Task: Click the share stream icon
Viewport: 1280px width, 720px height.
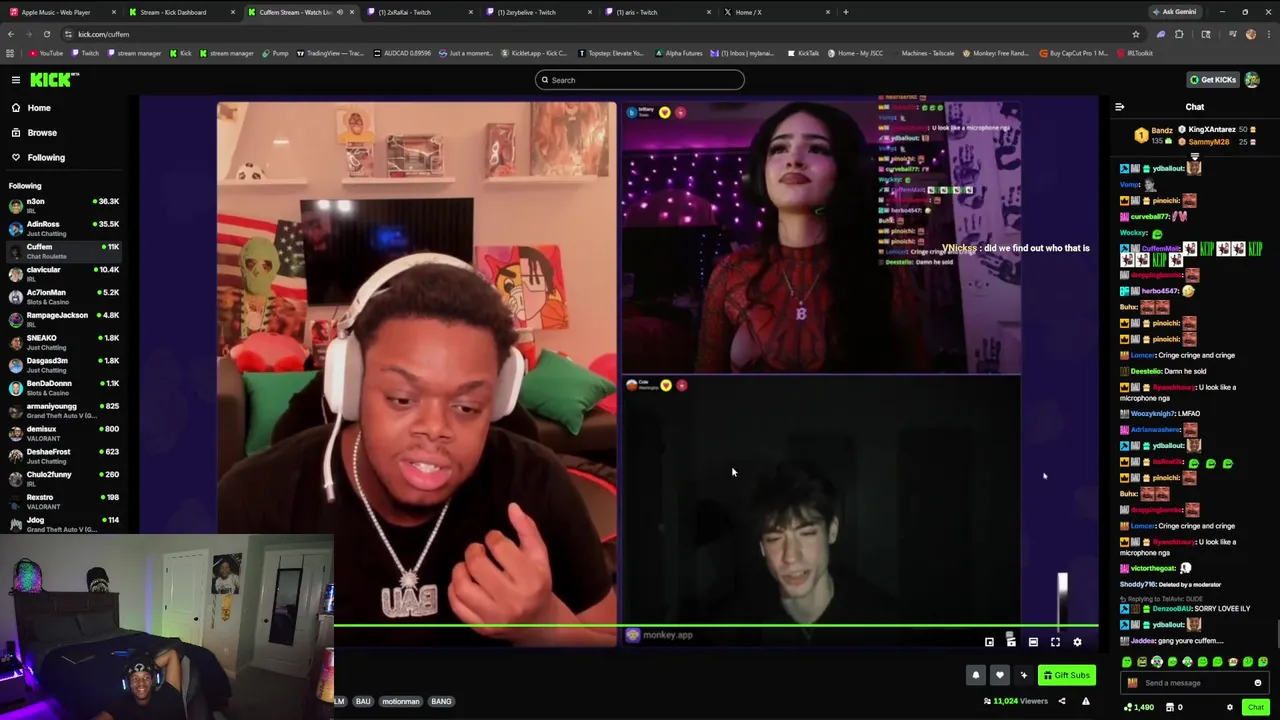Action: pos(1062,702)
